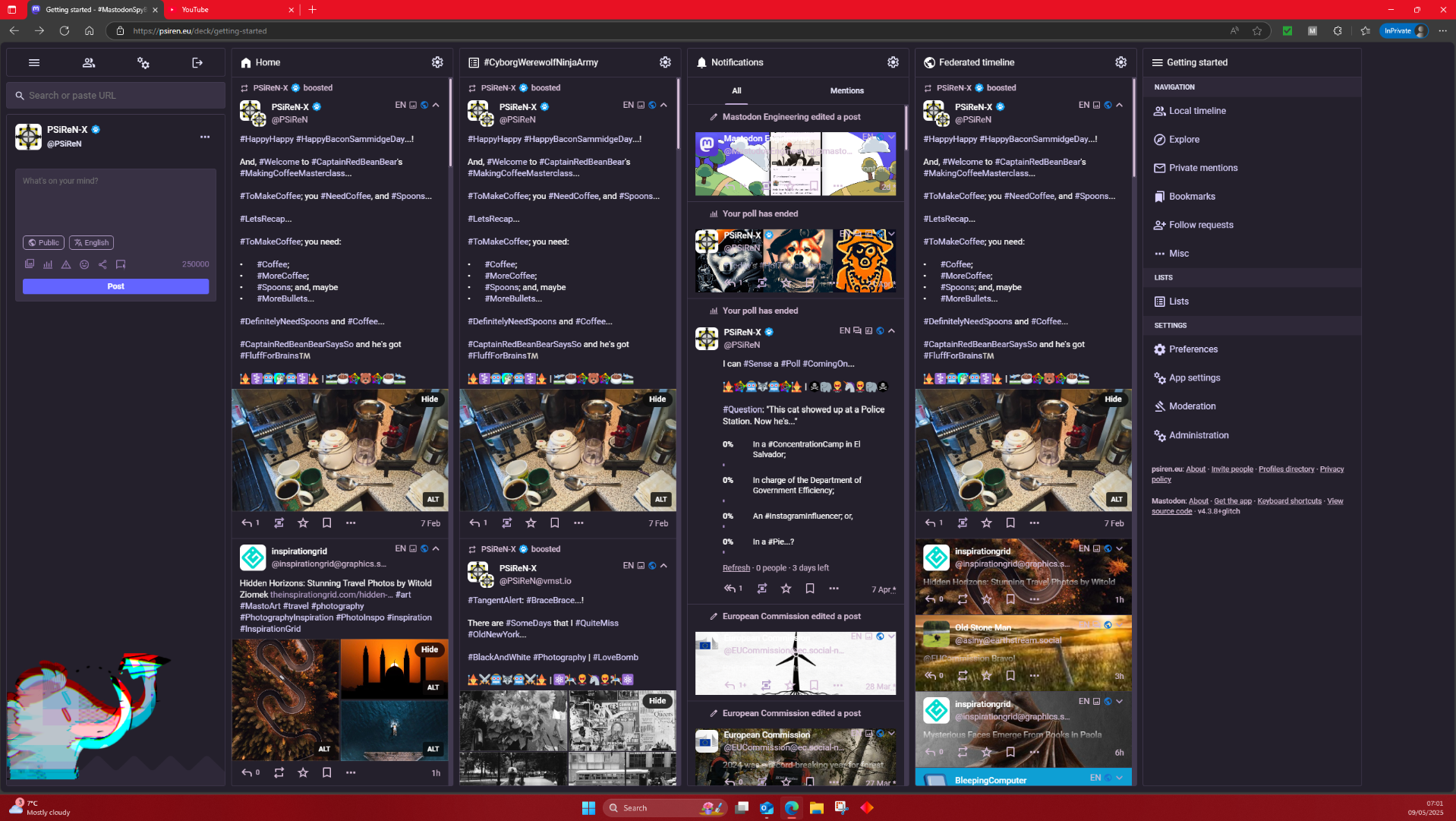This screenshot has height=821, width=1456.
Task: Open Private mentions from navigation
Action: (1203, 168)
